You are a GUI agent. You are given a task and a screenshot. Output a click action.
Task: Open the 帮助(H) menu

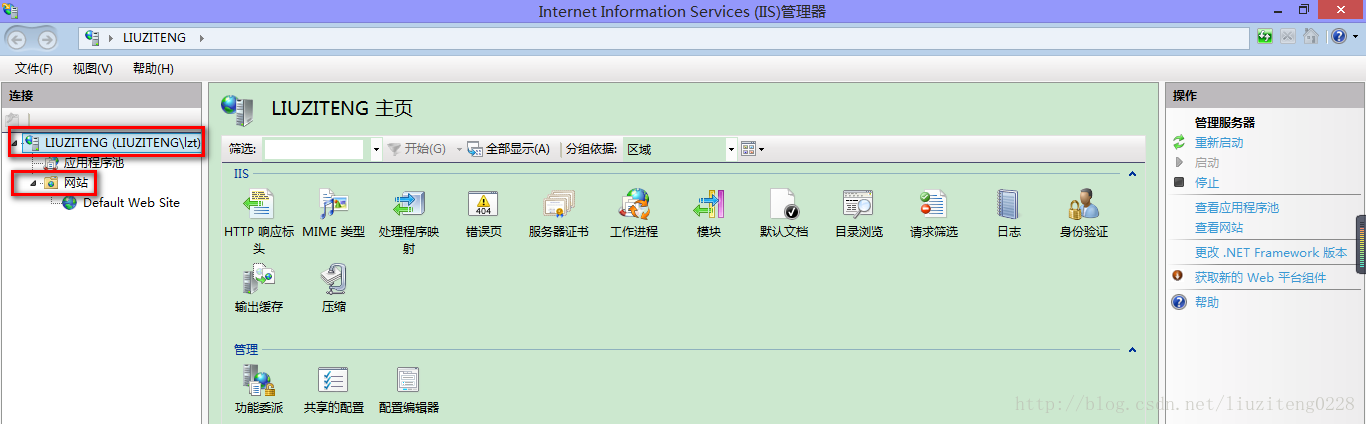[x=153, y=68]
